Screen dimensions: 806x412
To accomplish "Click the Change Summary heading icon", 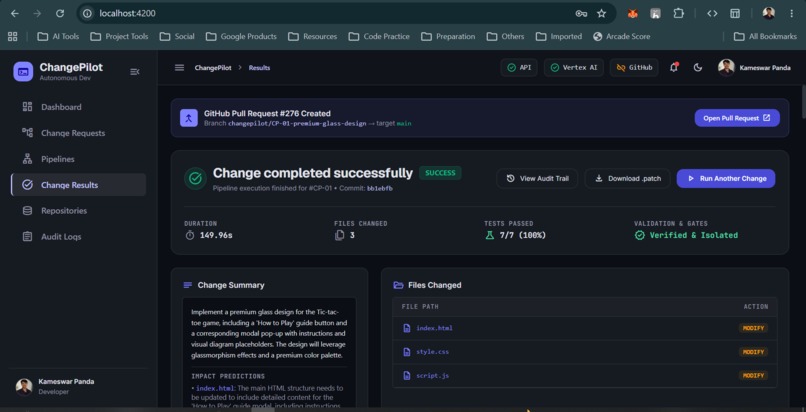I will click(x=188, y=285).
